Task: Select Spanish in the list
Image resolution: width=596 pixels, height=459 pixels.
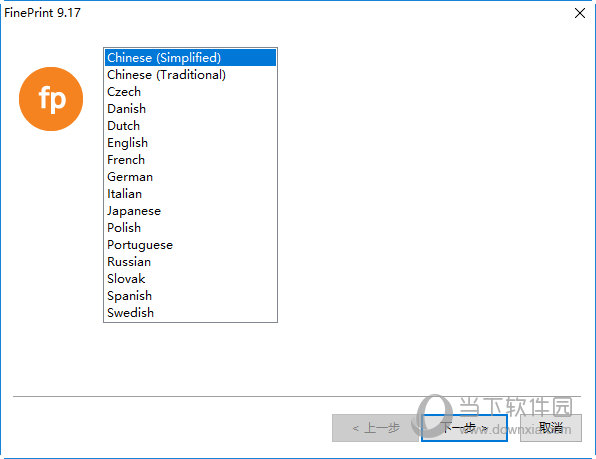Action: pos(190,296)
